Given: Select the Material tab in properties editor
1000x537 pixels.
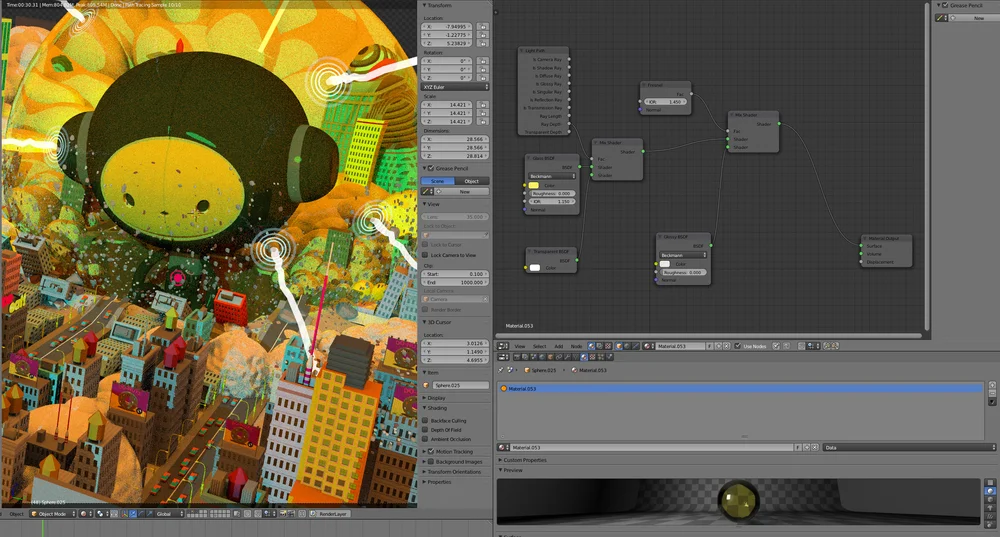Looking at the screenshot, I should click(x=584, y=357).
